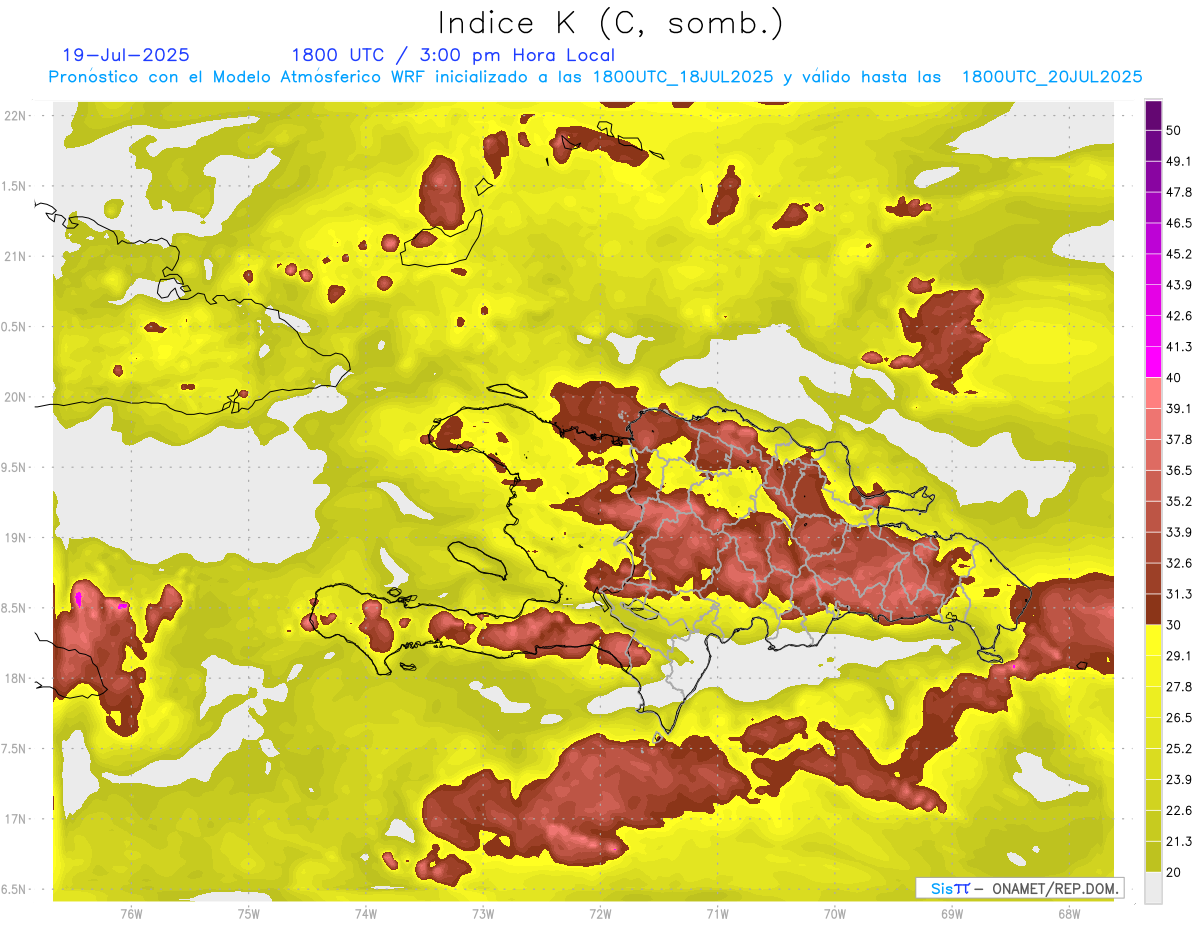Click the bright yellow color bar segment between 29.1 and 30
Image resolution: width=1200 pixels, height=927 pixels.
1153,640
